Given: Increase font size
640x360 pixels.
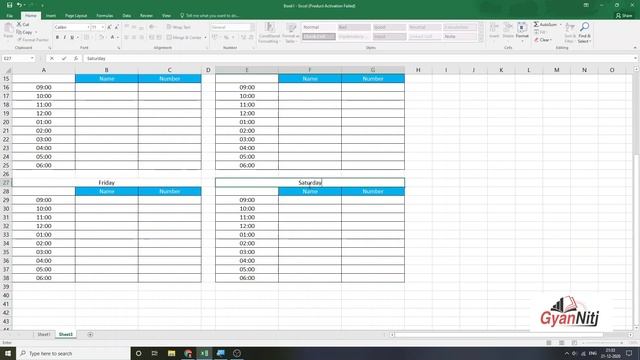Looking at the screenshot, I should [109, 27].
